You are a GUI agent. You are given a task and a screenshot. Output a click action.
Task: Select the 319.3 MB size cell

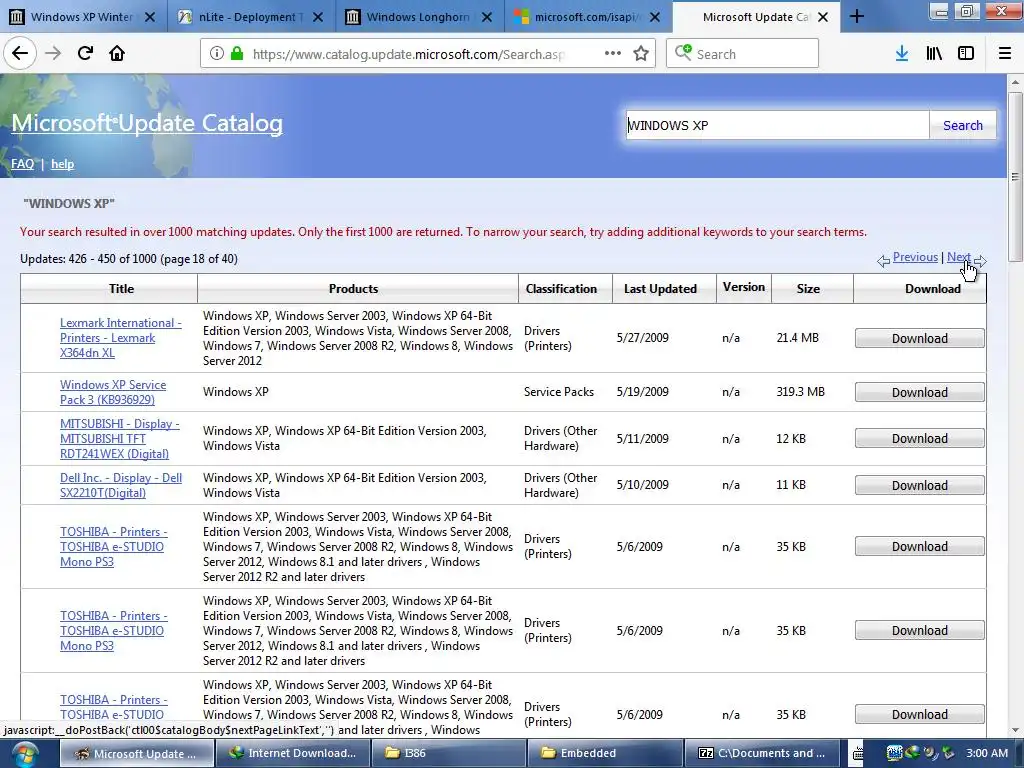[801, 392]
